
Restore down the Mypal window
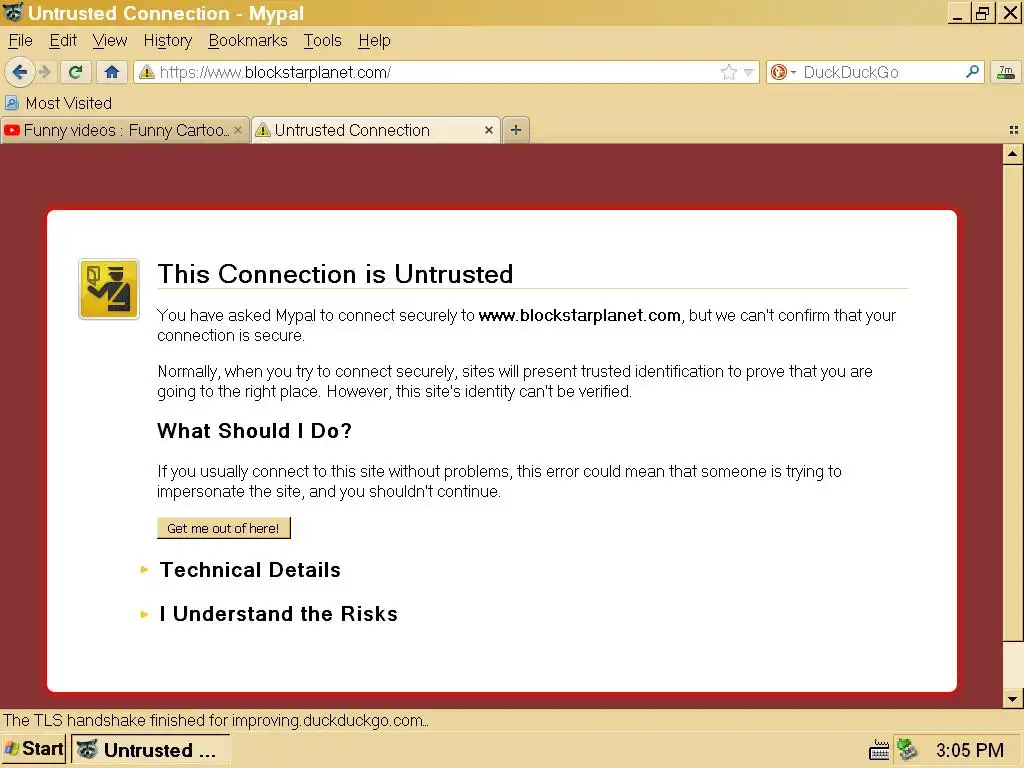(x=982, y=13)
